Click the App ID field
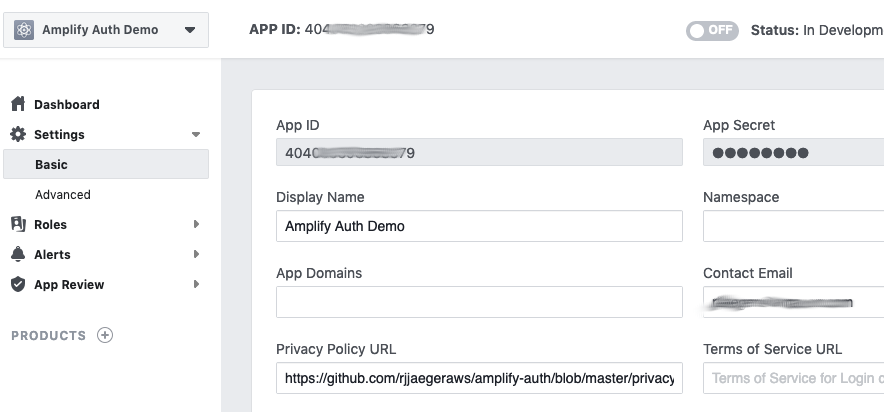This screenshot has width=884, height=412. coord(479,152)
